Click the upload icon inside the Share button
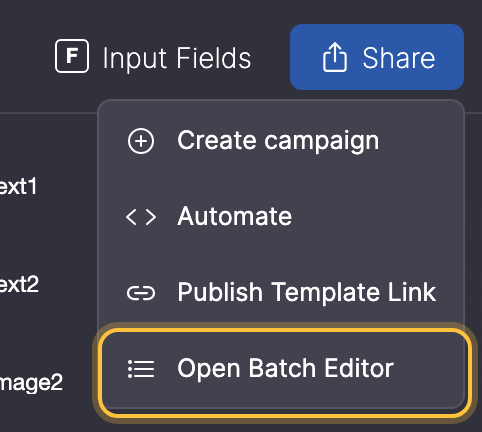Viewport: 482px width, 432px height. pos(335,57)
